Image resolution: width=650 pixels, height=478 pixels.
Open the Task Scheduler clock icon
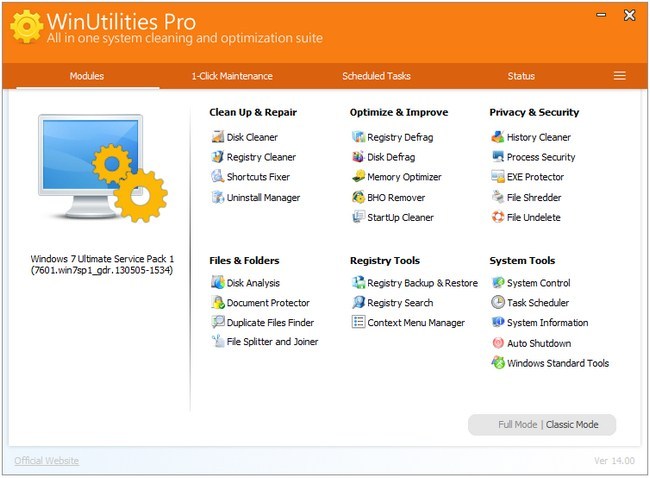498,302
